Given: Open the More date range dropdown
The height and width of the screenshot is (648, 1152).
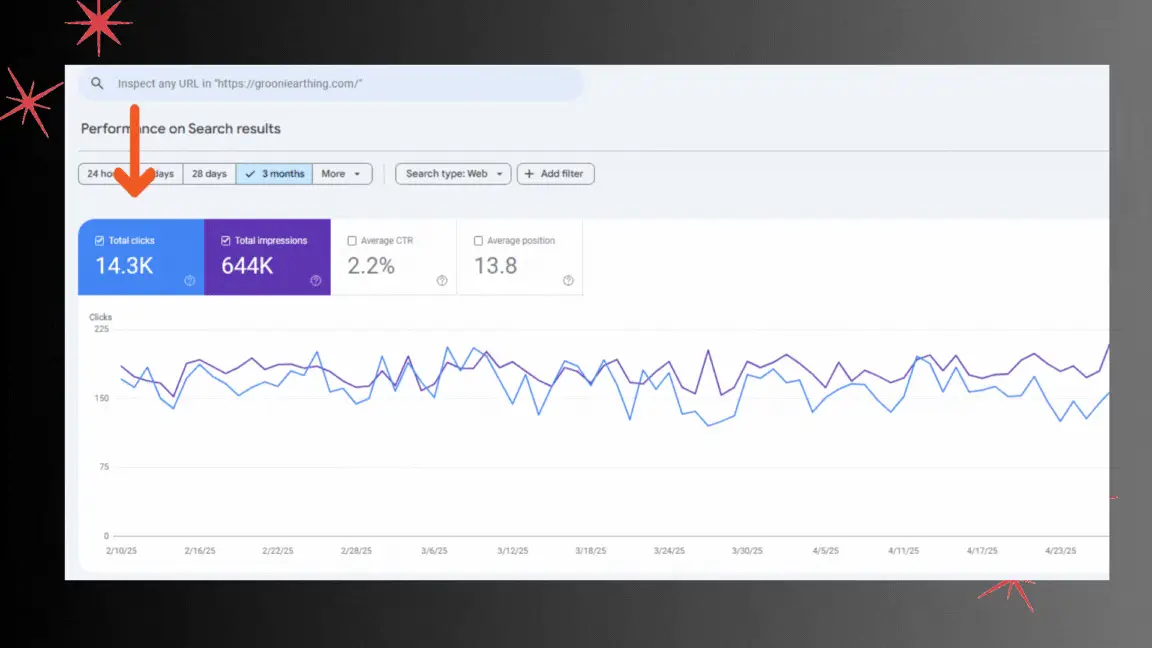Looking at the screenshot, I should point(342,173).
